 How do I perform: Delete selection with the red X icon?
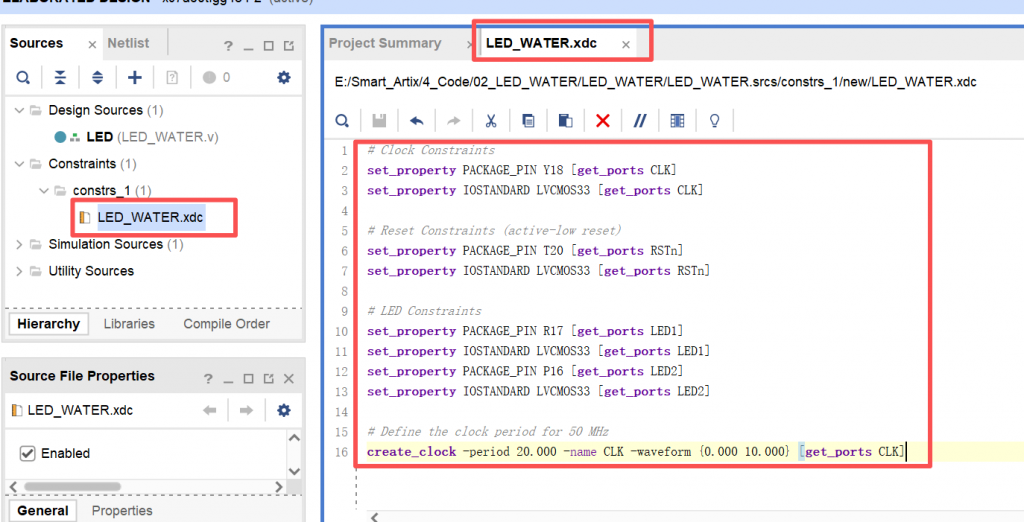tap(603, 121)
